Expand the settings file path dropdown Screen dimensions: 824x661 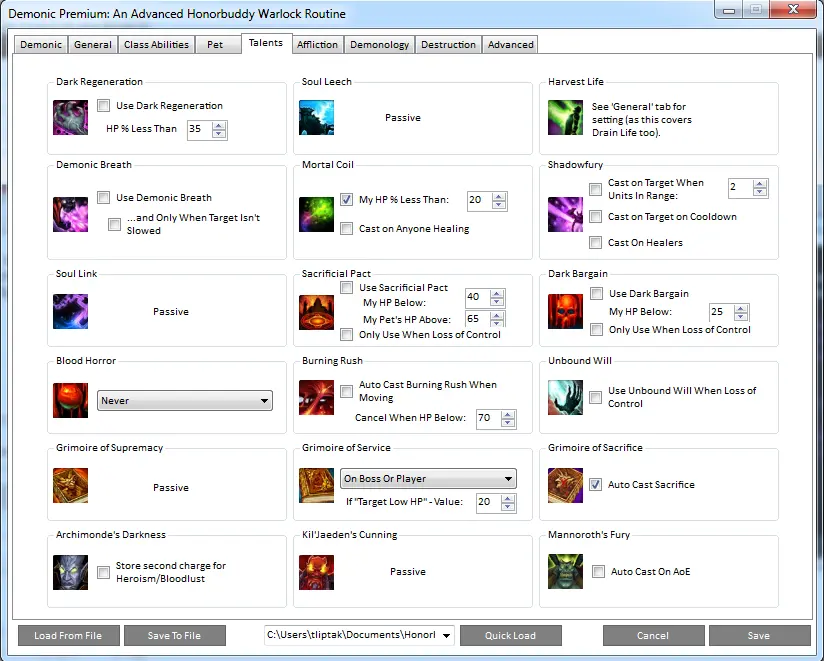point(446,635)
